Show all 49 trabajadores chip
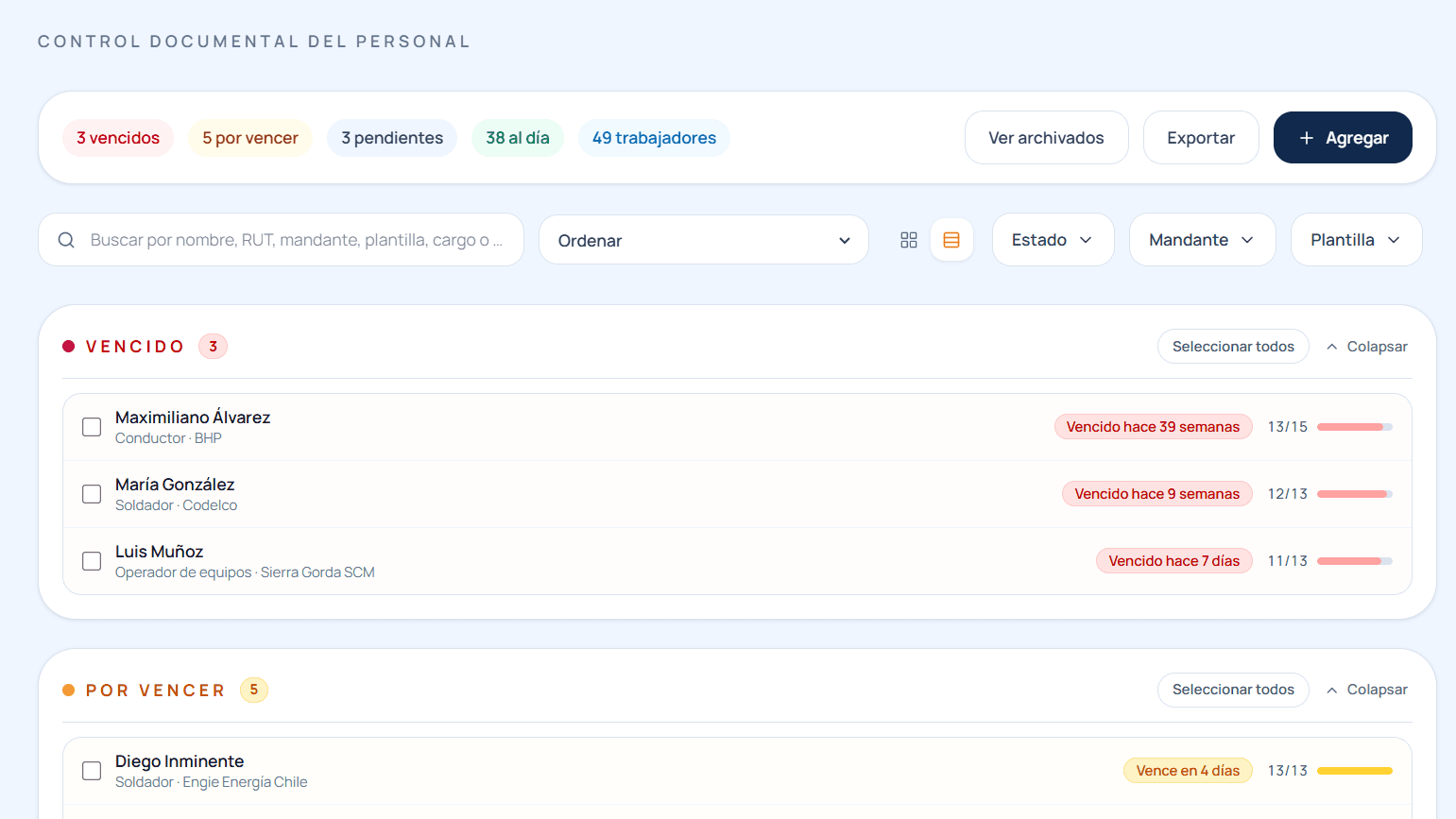Image resolution: width=1456 pixels, height=819 pixels. pyautogui.click(x=654, y=138)
